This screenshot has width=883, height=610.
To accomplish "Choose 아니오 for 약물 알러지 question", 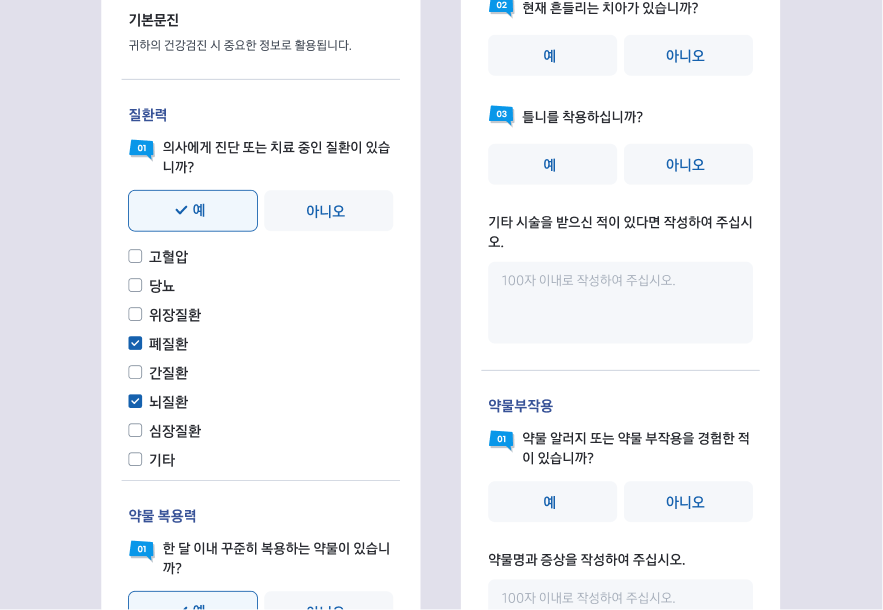I will pyautogui.click(x=688, y=501).
